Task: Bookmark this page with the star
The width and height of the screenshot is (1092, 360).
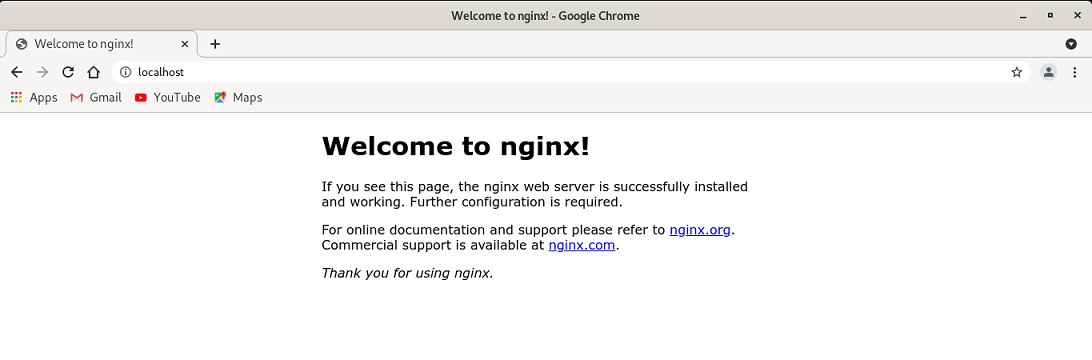Action: [x=1016, y=72]
